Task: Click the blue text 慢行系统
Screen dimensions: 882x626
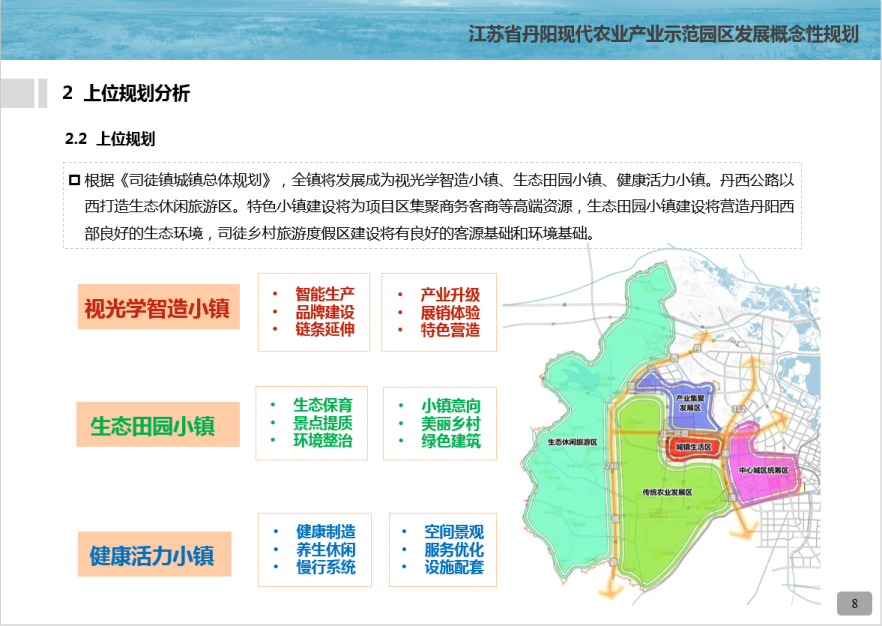Action: [326, 567]
